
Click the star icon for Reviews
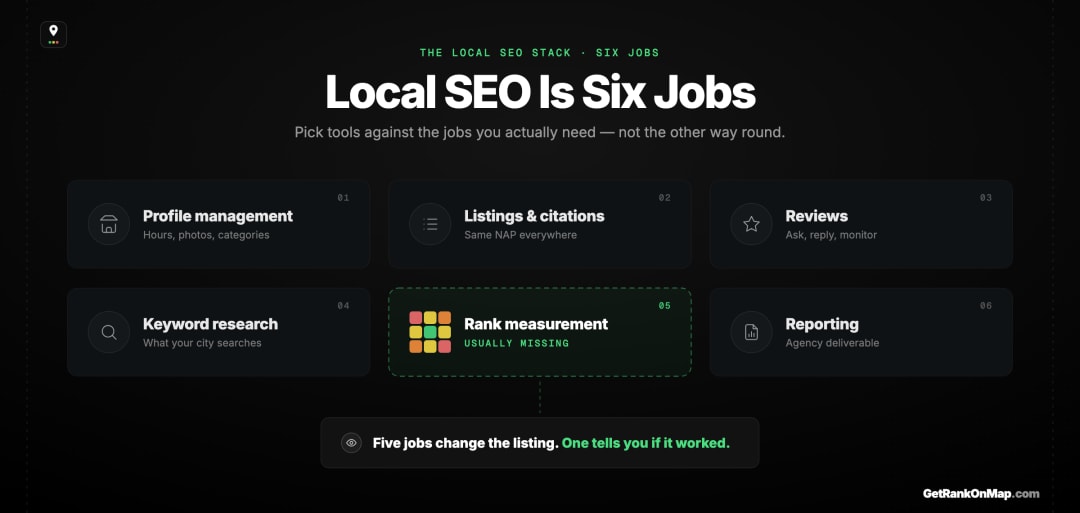(751, 224)
